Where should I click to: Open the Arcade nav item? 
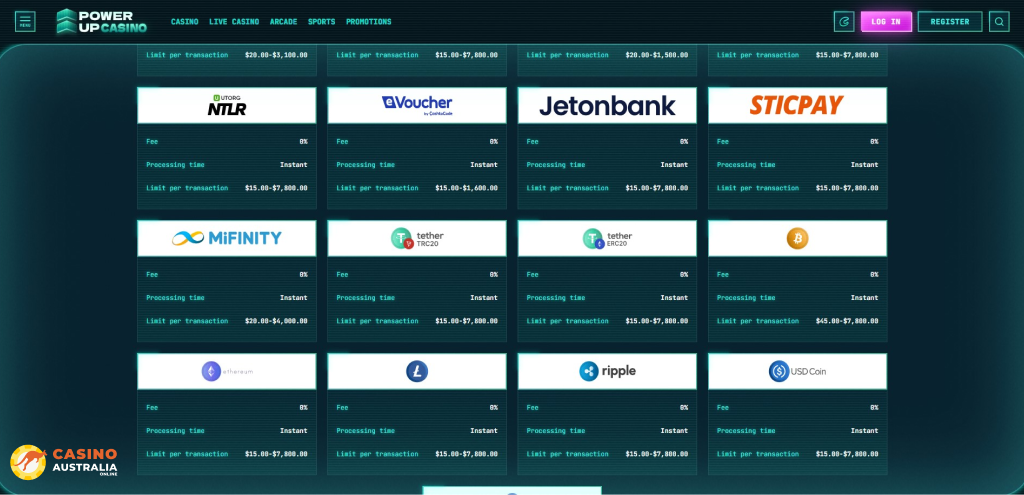pyautogui.click(x=283, y=22)
